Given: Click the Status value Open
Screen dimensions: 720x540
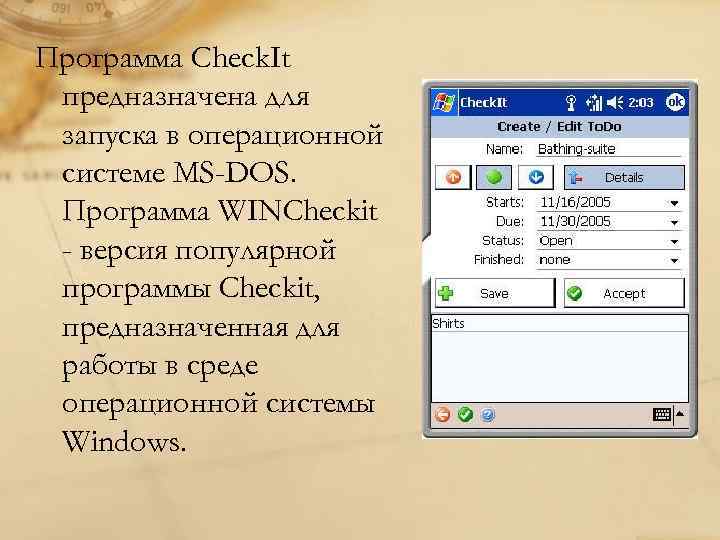Looking at the screenshot, I should point(556,241).
